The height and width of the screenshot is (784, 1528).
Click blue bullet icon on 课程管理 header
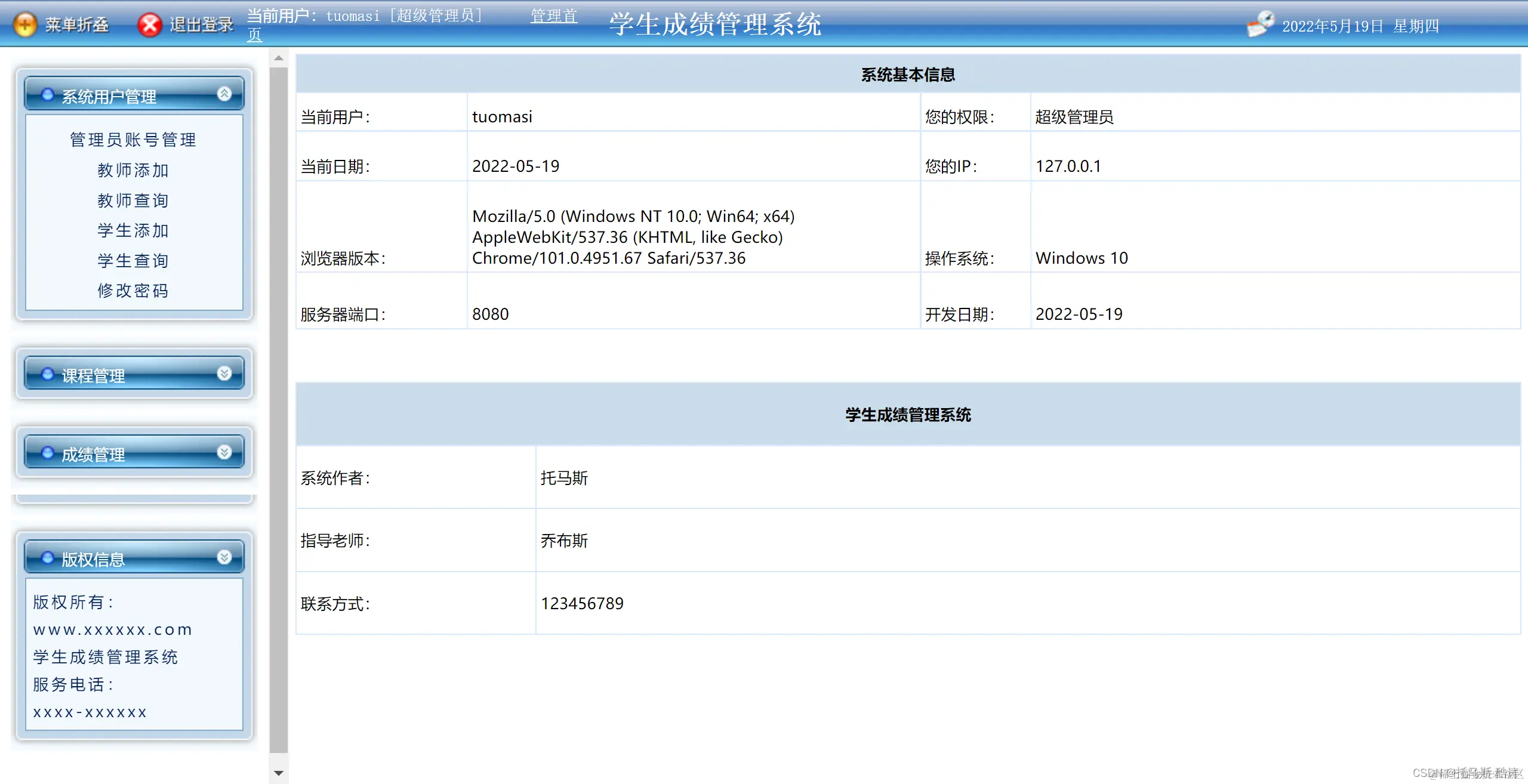pyautogui.click(x=48, y=374)
